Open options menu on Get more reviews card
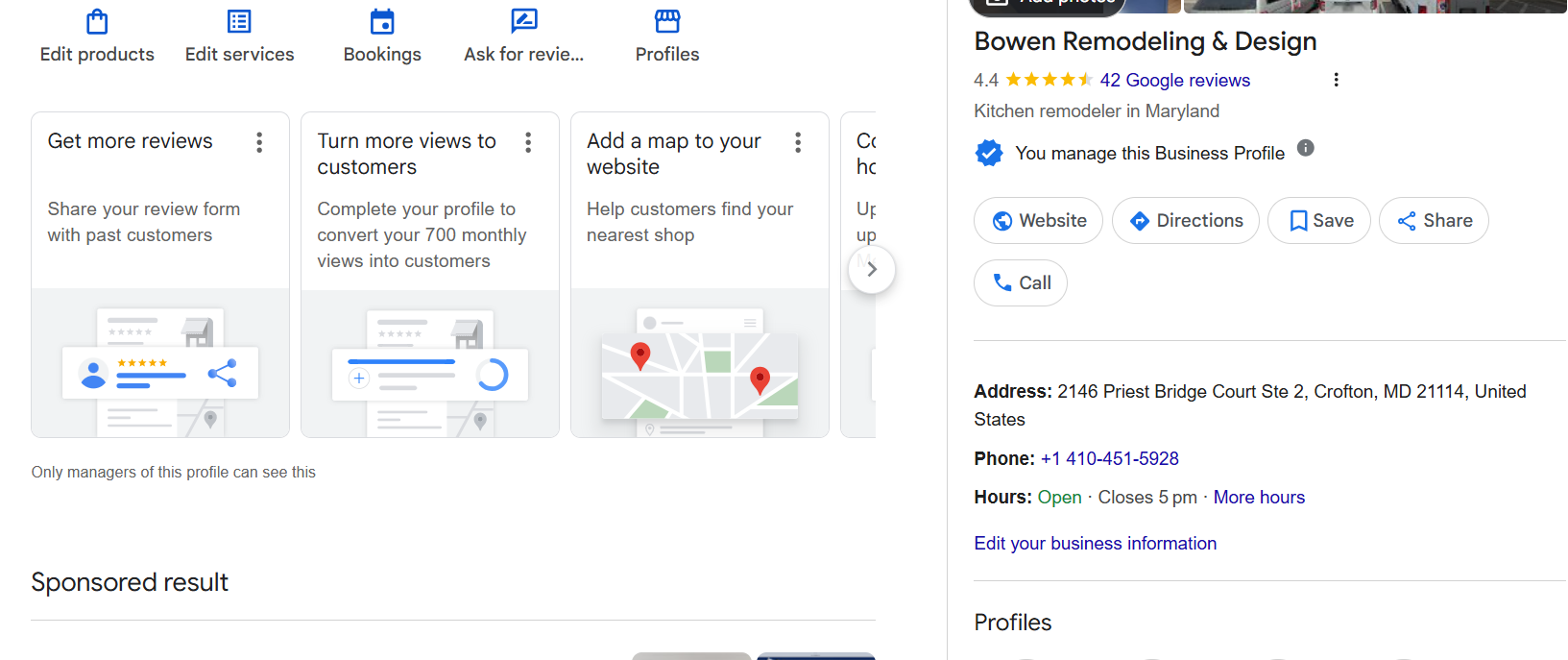 point(259,143)
